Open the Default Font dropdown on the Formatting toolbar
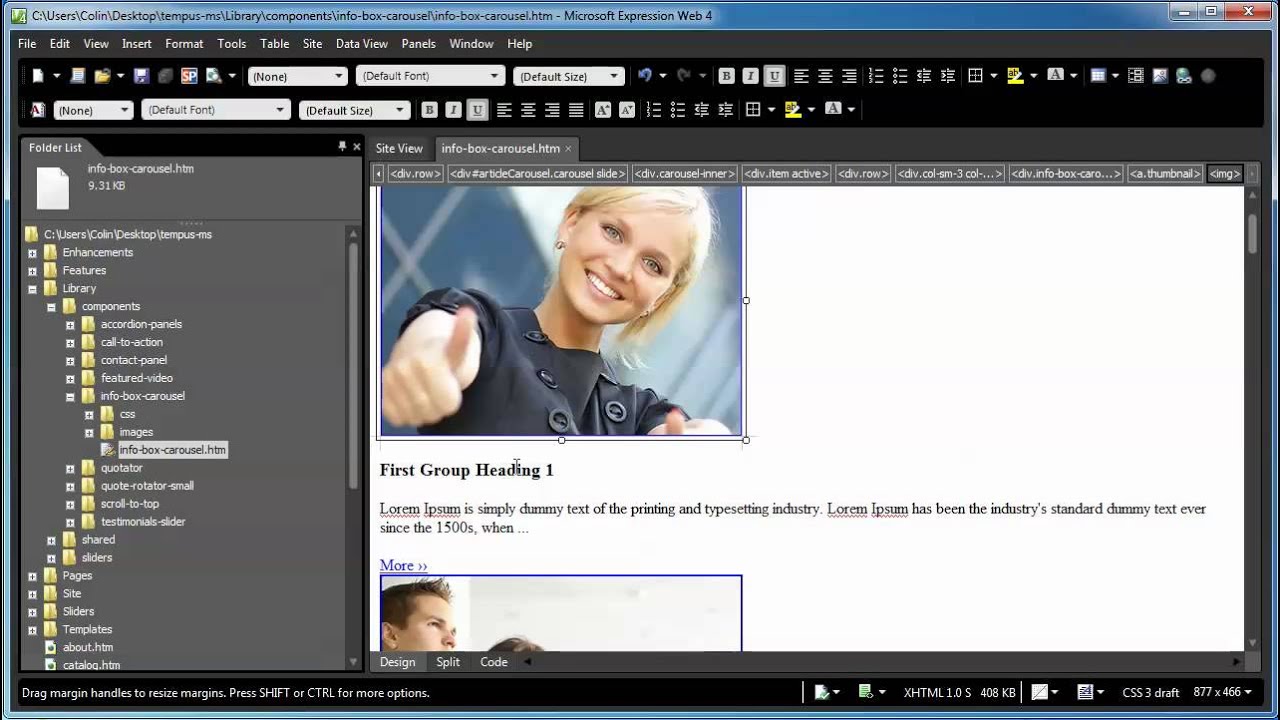 [x=280, y=110]
